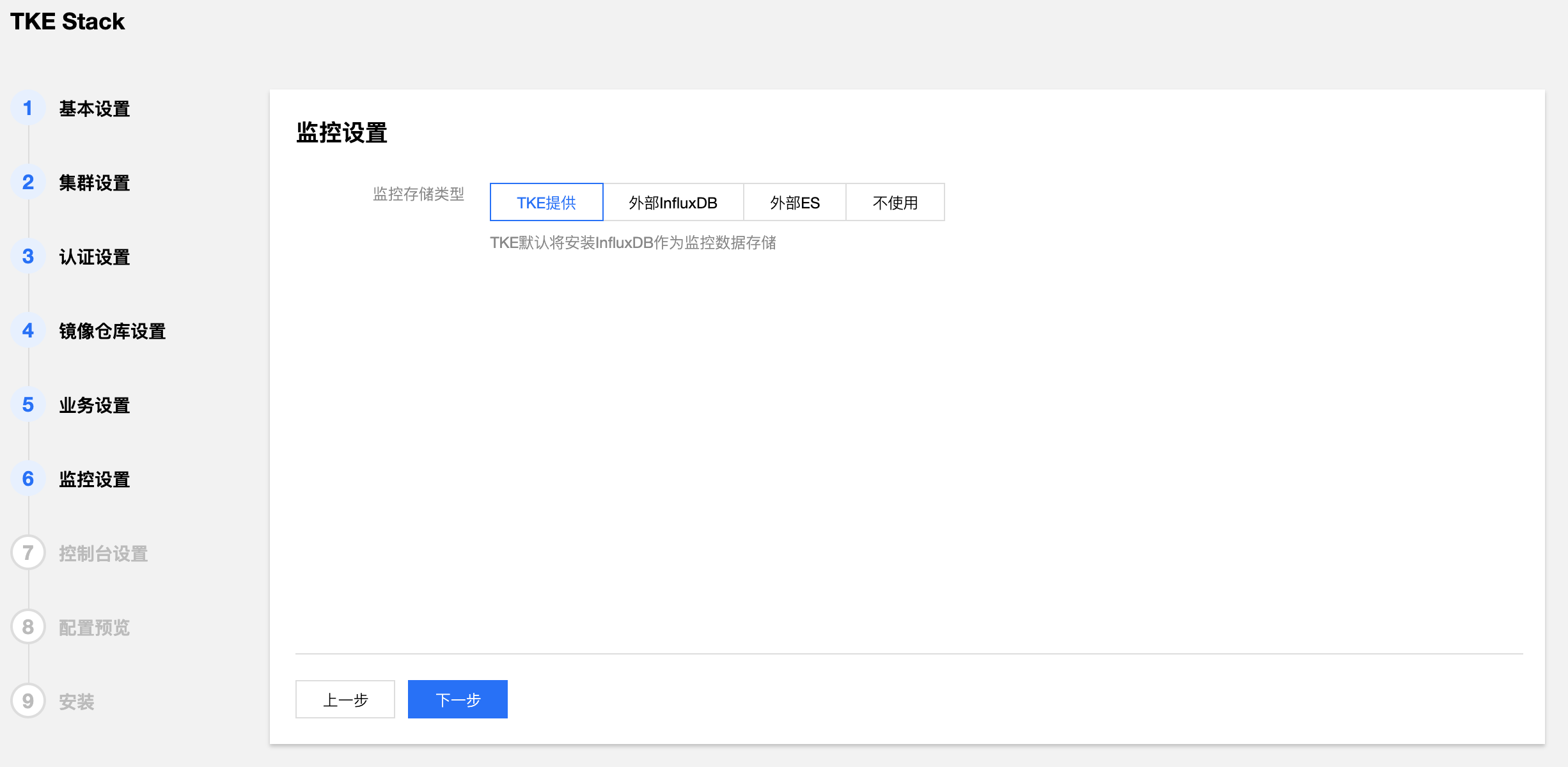Click step 3 number circle
The height and width of the screenshot is (767, 1568).
tap(28, 256)
